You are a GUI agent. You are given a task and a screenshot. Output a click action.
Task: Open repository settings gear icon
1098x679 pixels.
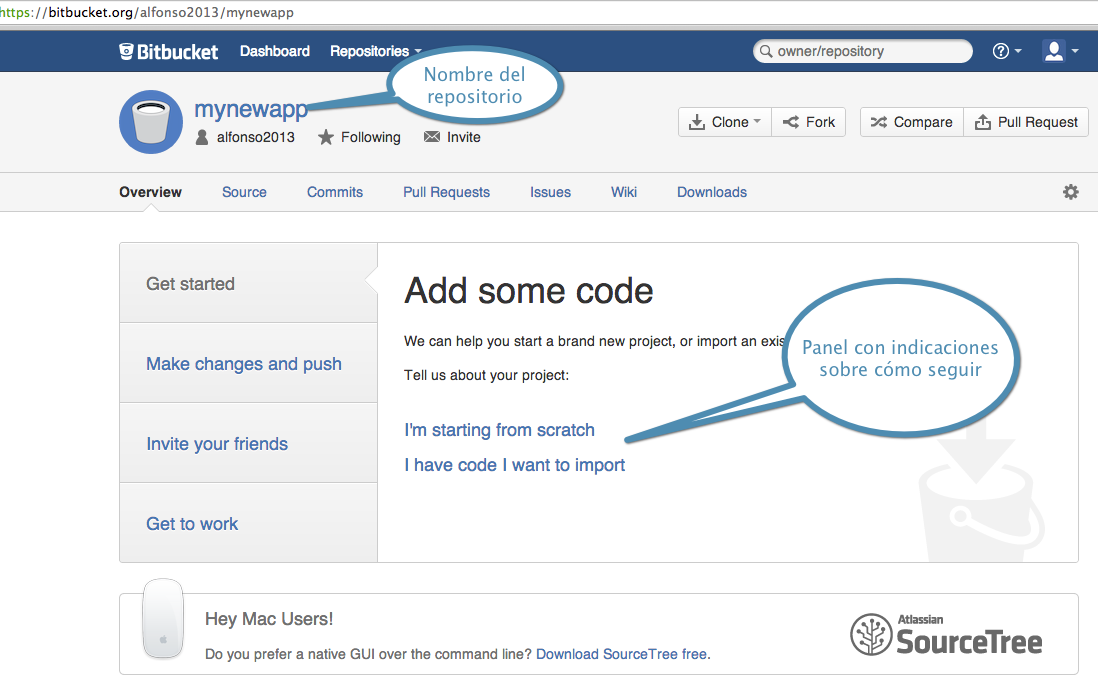[x=1070, y=192]
